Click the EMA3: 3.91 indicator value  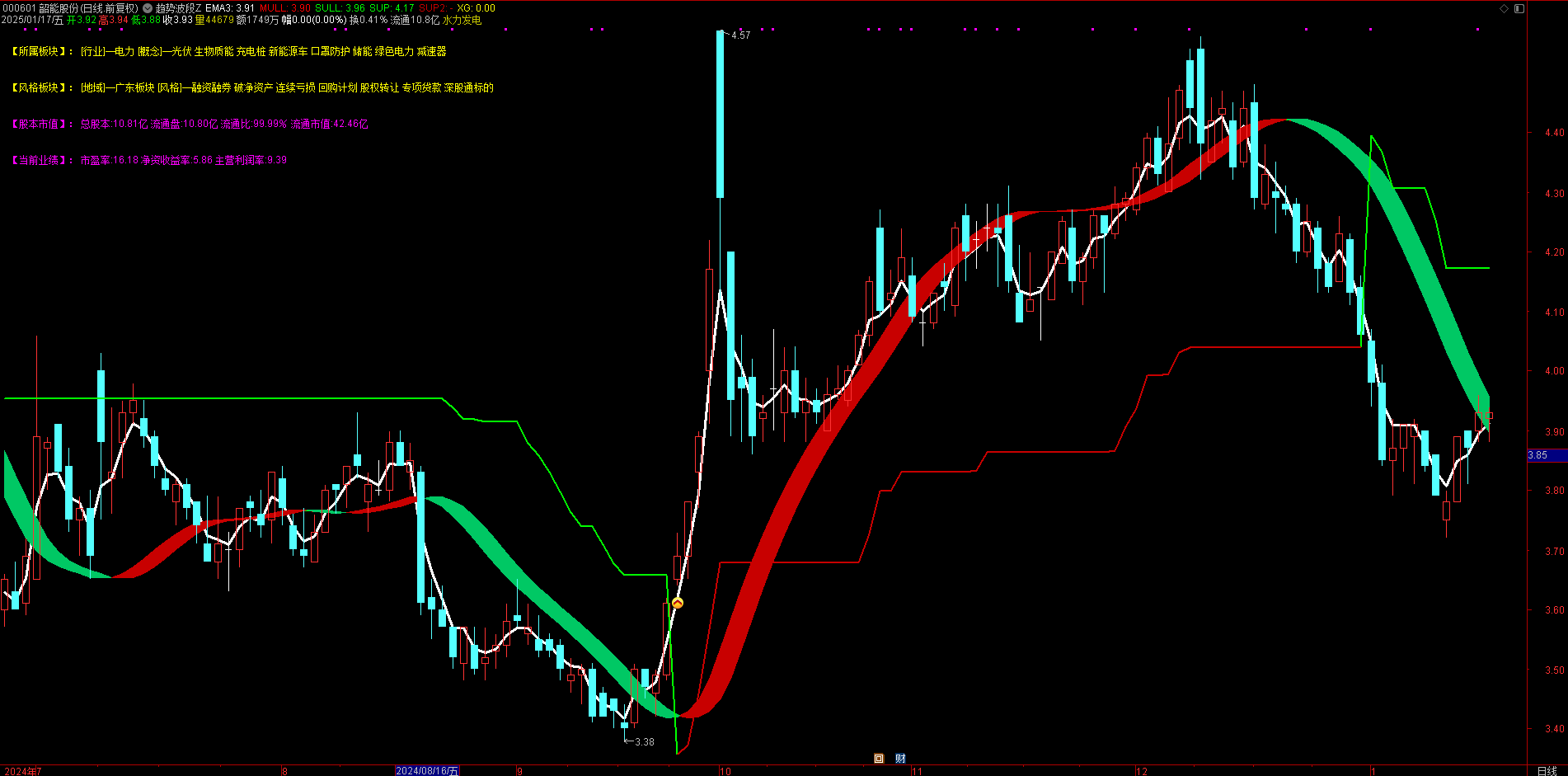[230, 8]
